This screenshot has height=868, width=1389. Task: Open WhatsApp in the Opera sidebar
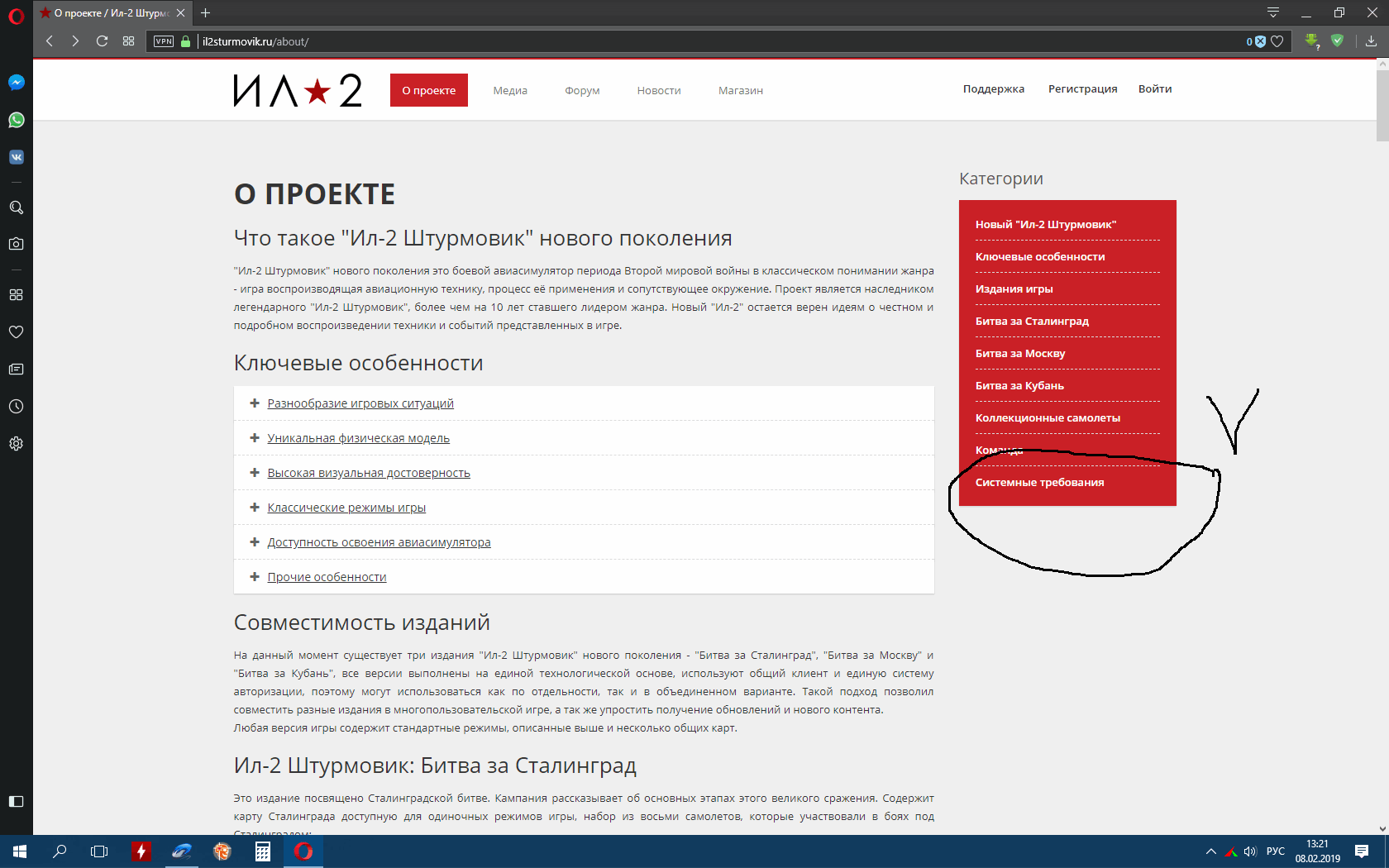[x=17, y=120]
